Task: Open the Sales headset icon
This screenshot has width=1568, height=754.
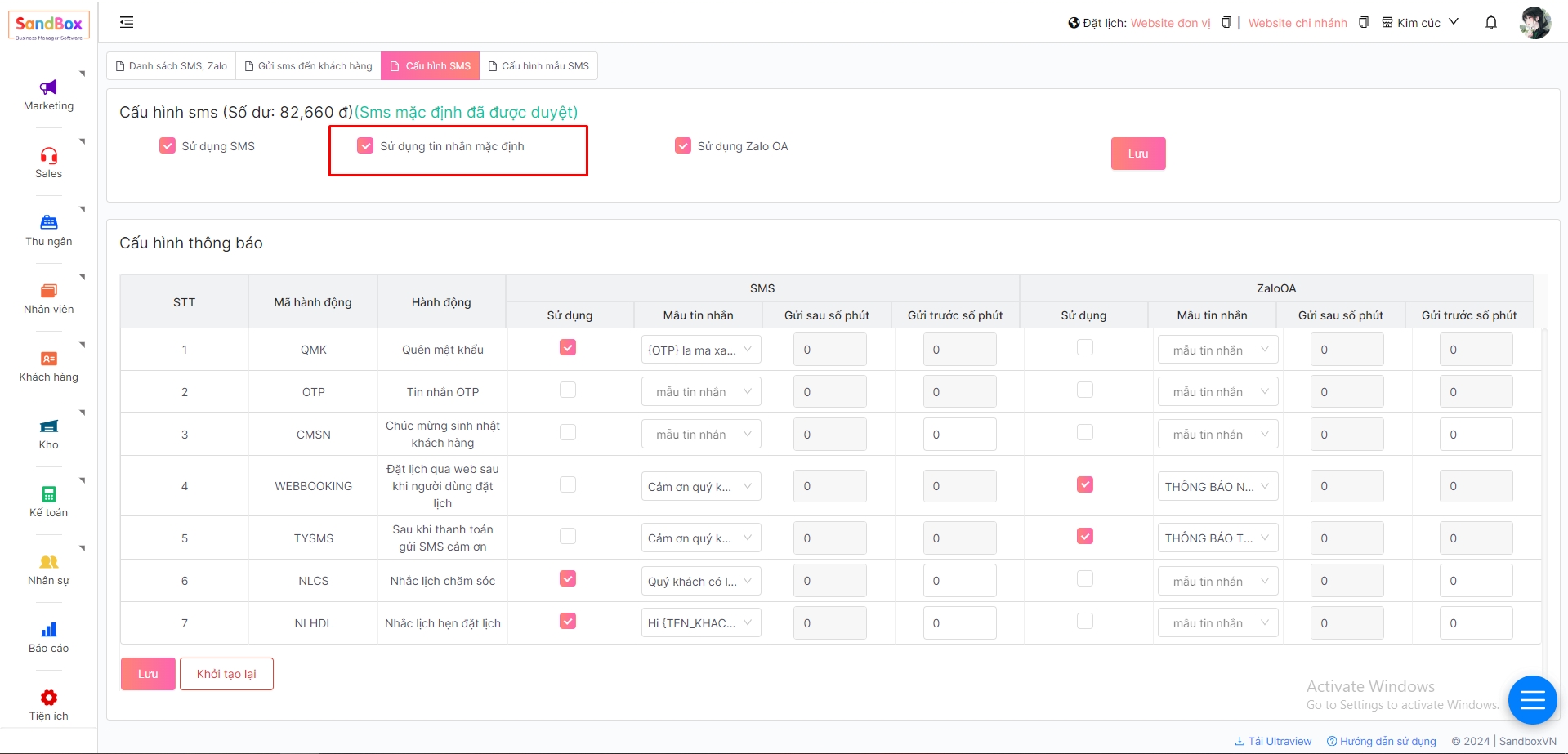Action: (48, 156)
